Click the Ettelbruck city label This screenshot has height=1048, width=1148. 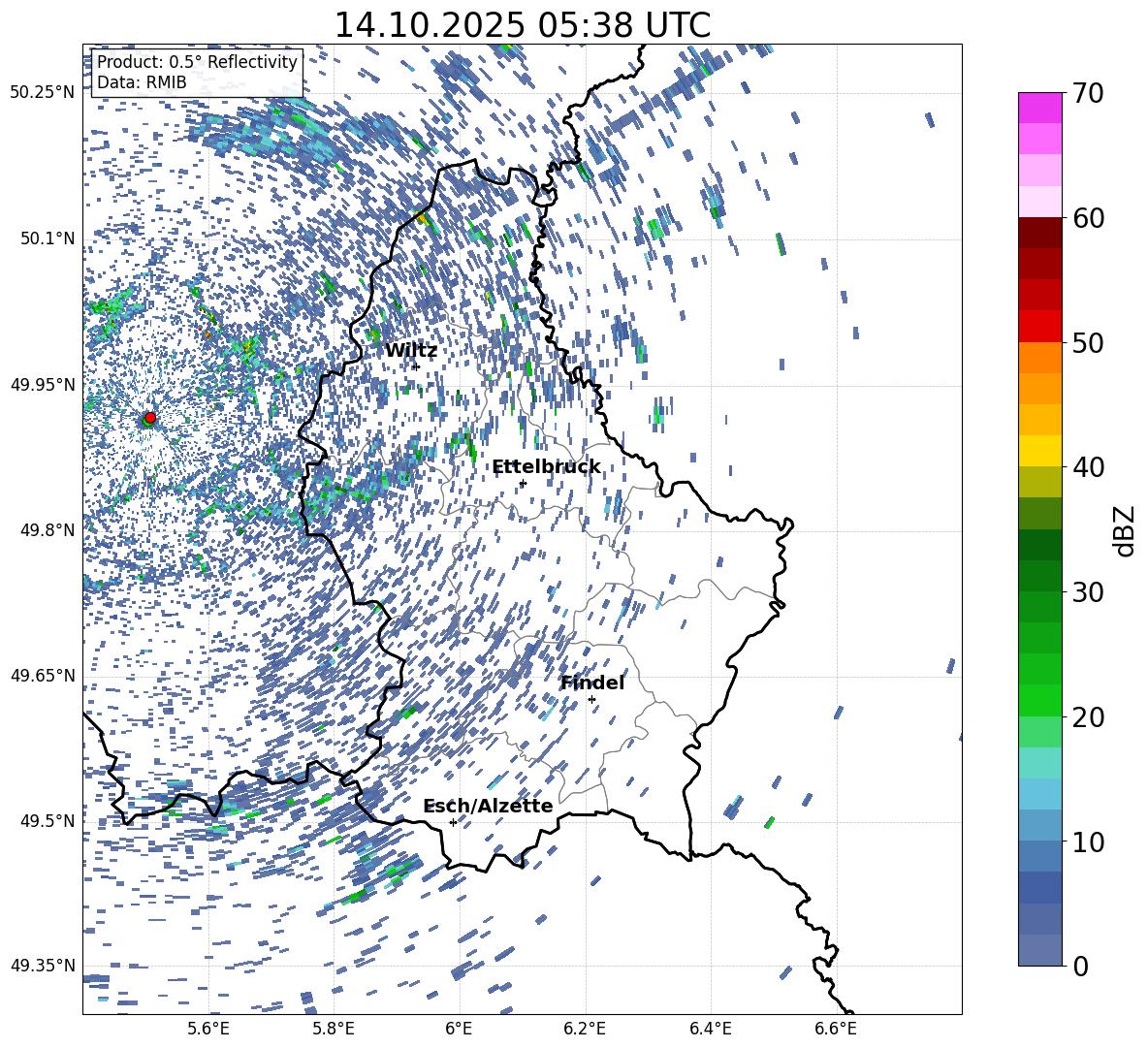tap(546, 467)
